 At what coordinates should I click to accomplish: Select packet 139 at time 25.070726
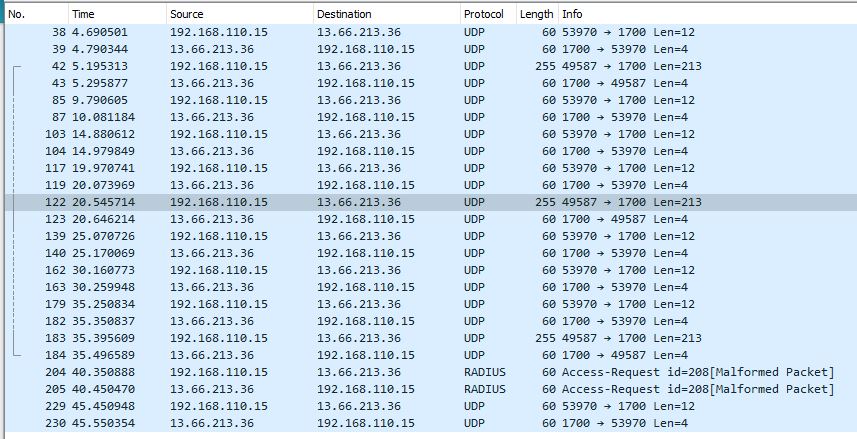431,236
